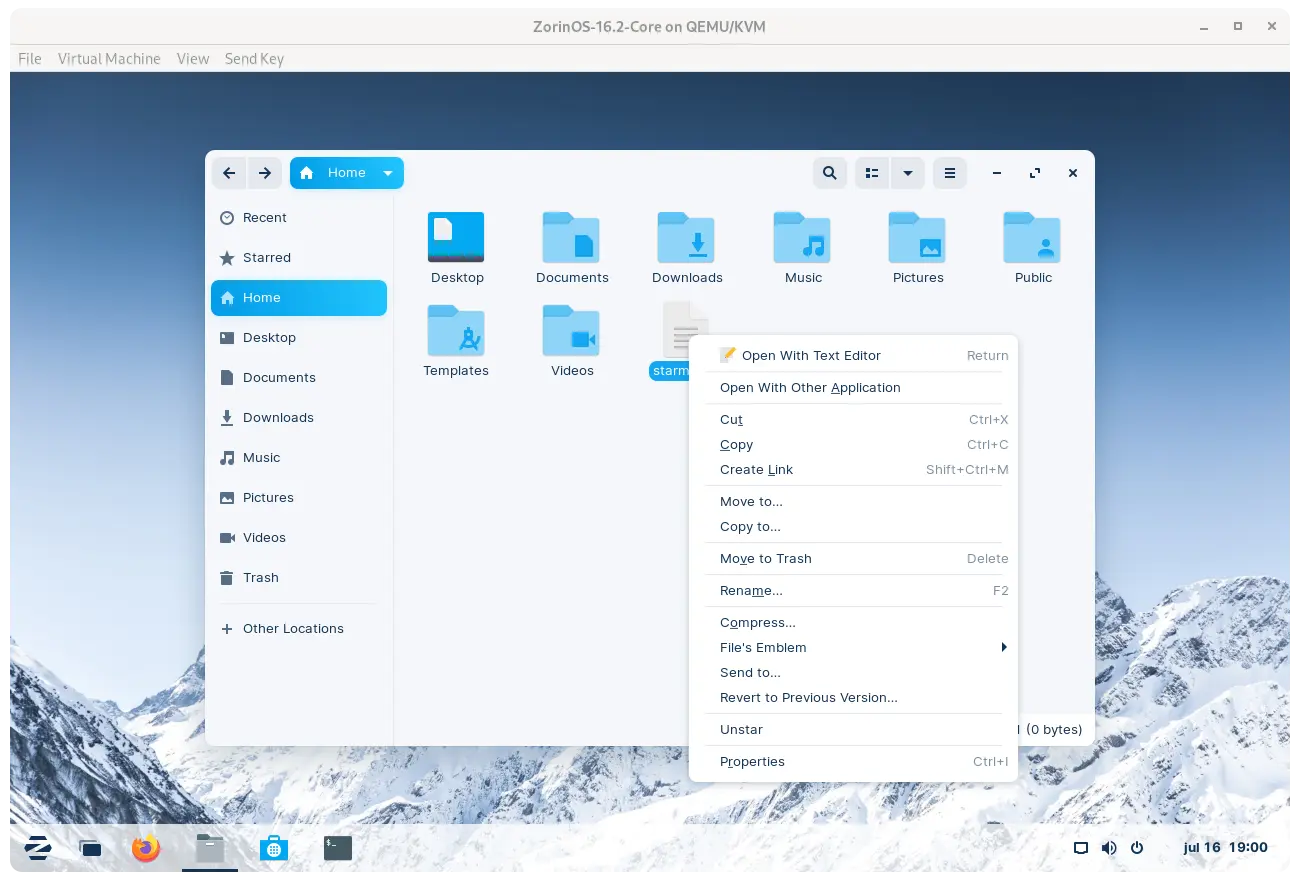
Task: Select the Public folder icon
Action: tap(1032, 237)
